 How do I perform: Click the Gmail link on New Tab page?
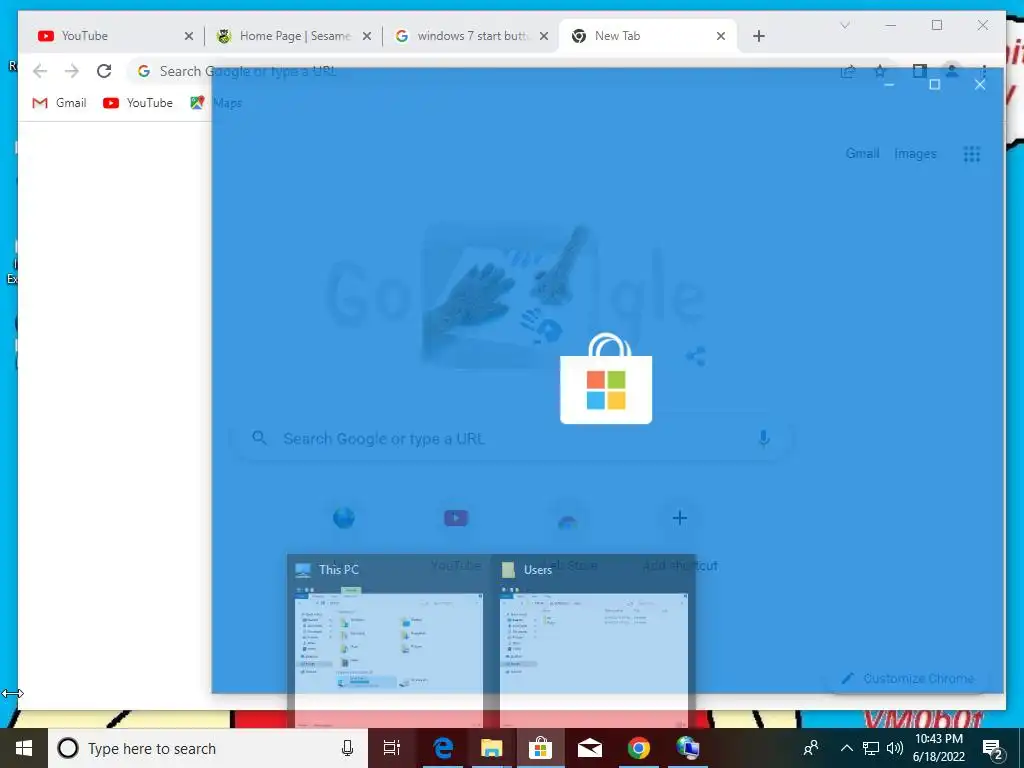click(x=862, y=153)
